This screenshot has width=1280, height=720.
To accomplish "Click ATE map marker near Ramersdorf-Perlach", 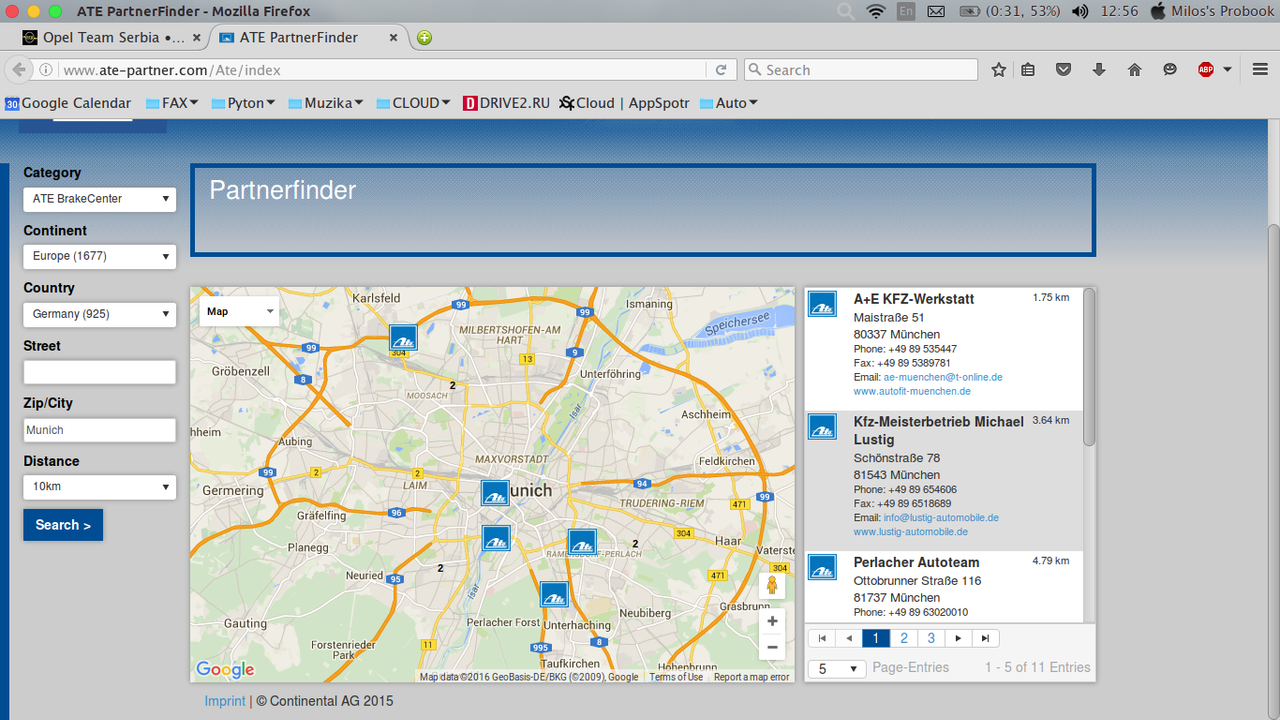I will pyautogui.click(x=582, y=543).
